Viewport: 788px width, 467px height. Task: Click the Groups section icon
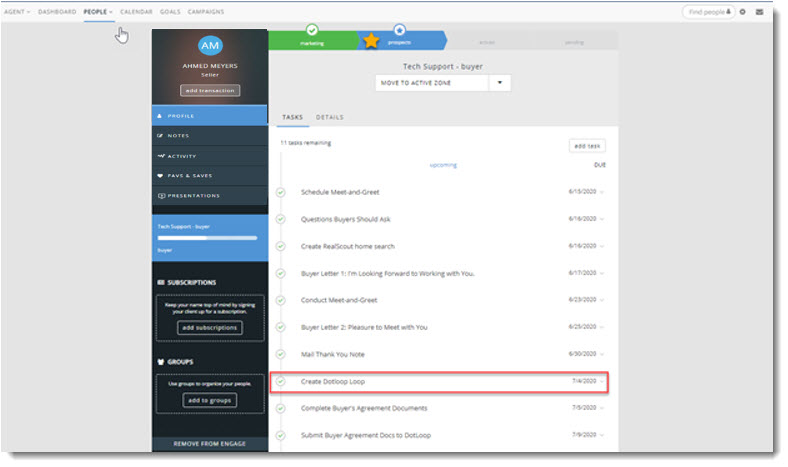[161, 362]
